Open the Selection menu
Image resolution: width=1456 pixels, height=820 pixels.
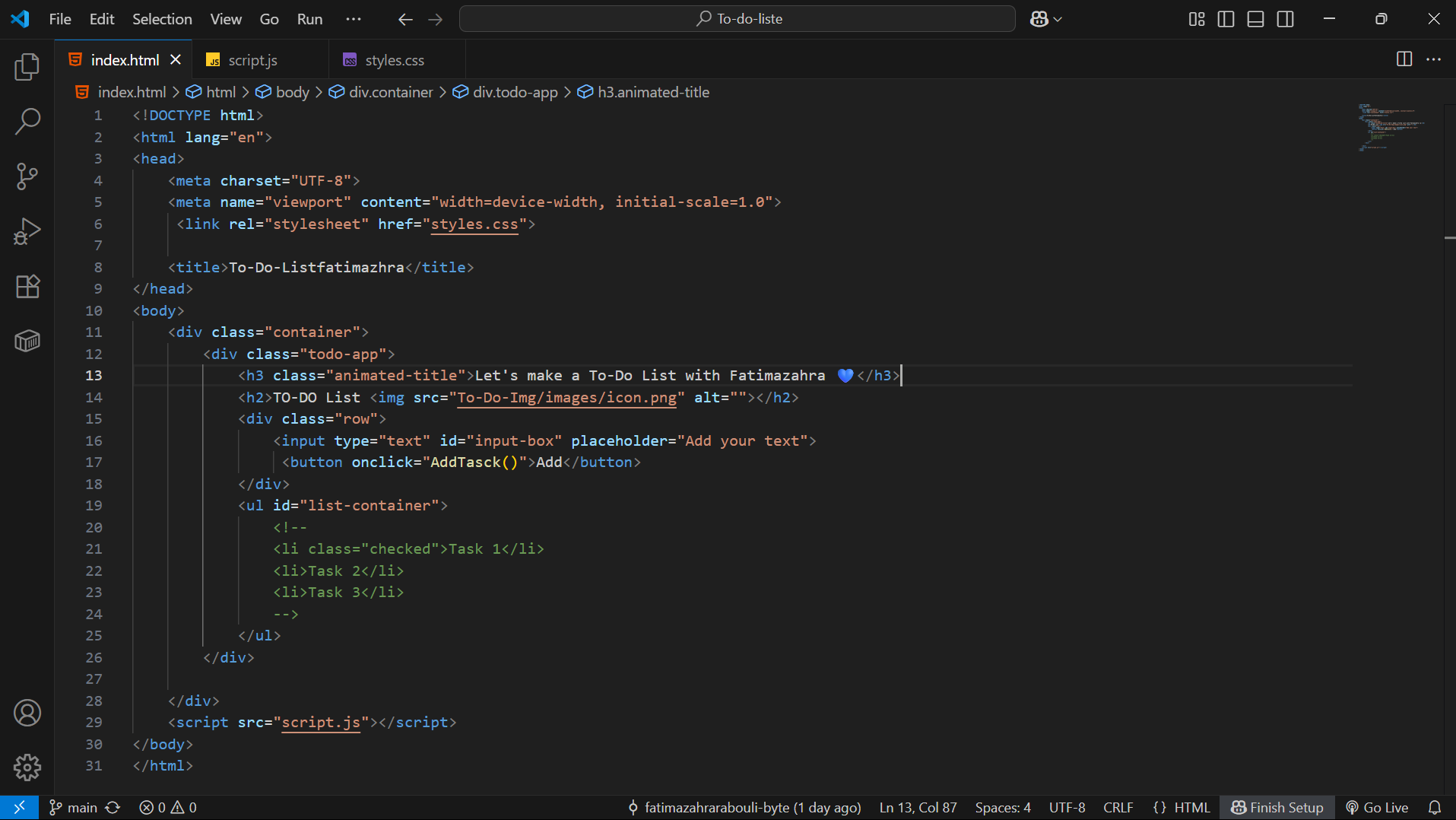click(162, 19)
